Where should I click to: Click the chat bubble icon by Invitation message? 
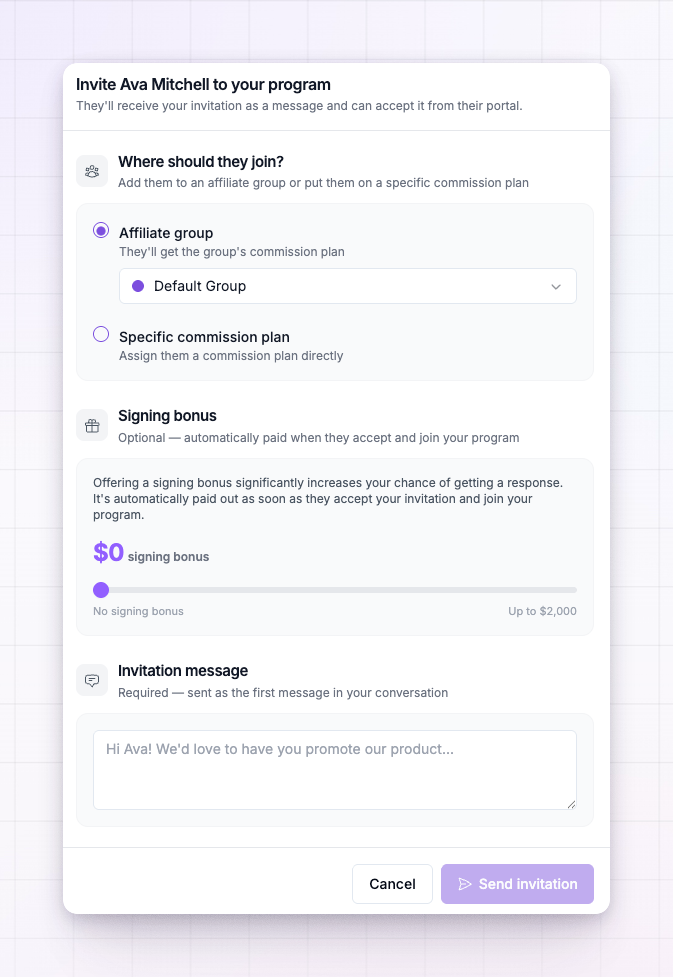[x=92, y=680]
